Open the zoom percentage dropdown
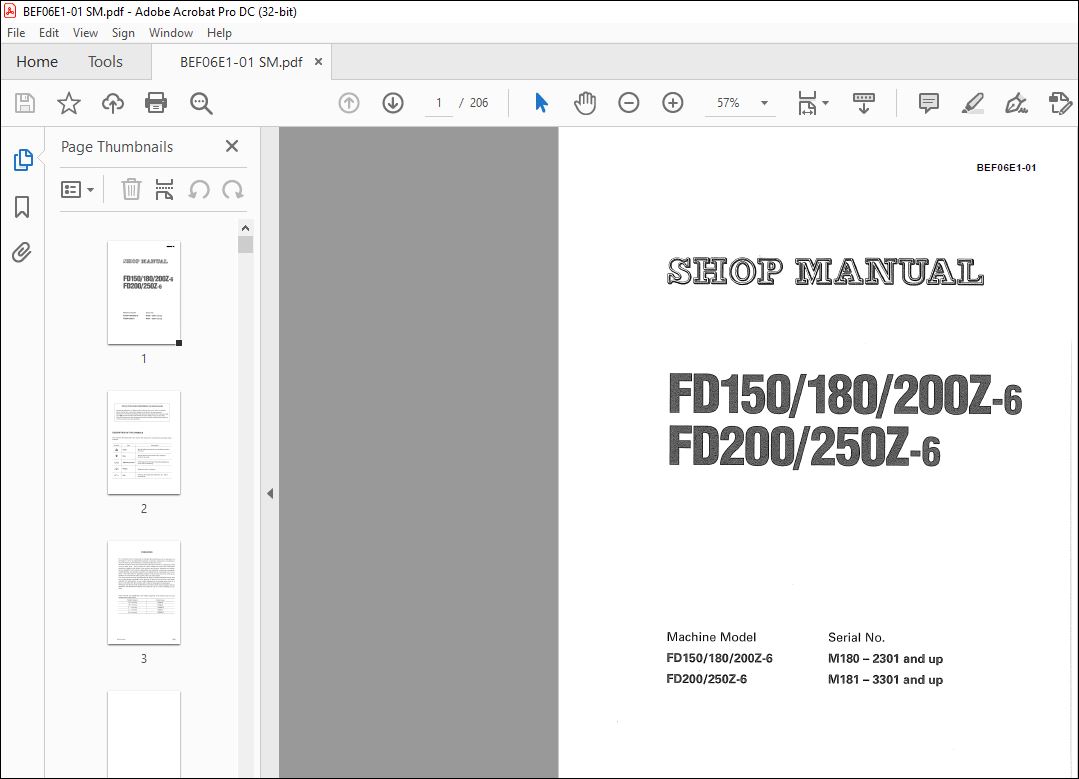 (x=765, y=103)
